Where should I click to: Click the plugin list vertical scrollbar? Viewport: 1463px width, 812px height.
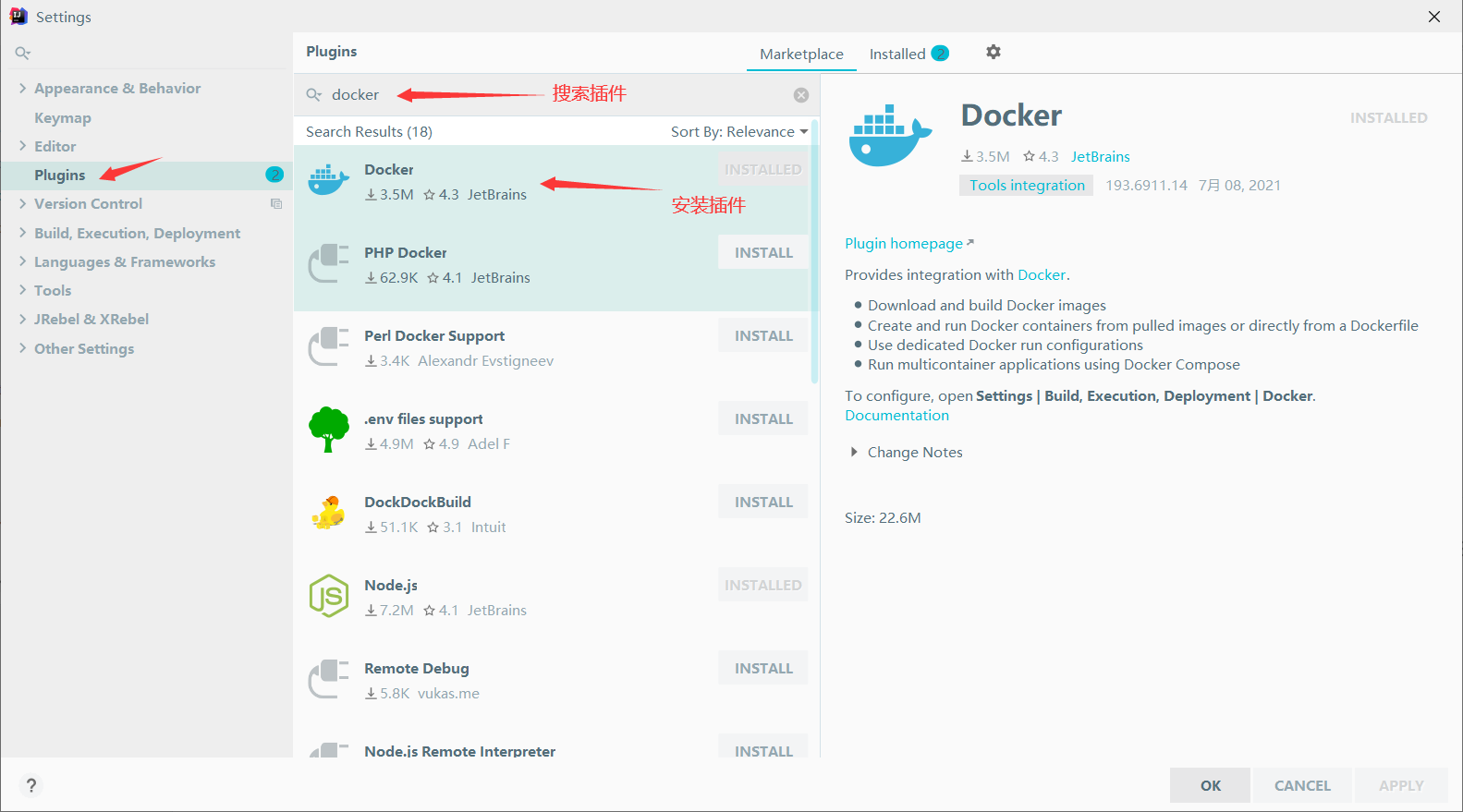pyautogui.click(x=814, y=250)
